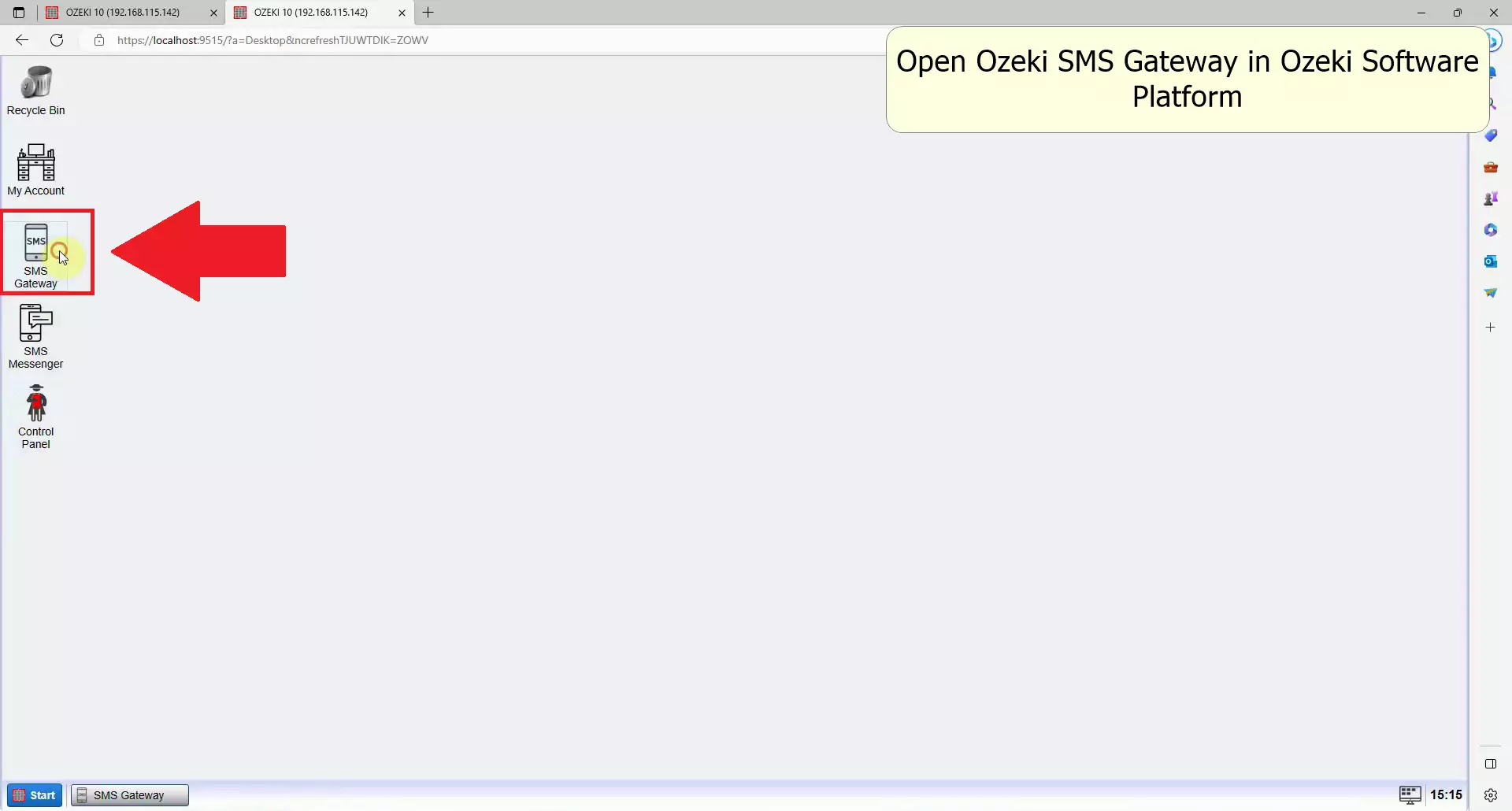This screenshot has height=811, width=1512.
Task: Switch to the first OZEKI 10 browser tab
Action: point(123,13)
